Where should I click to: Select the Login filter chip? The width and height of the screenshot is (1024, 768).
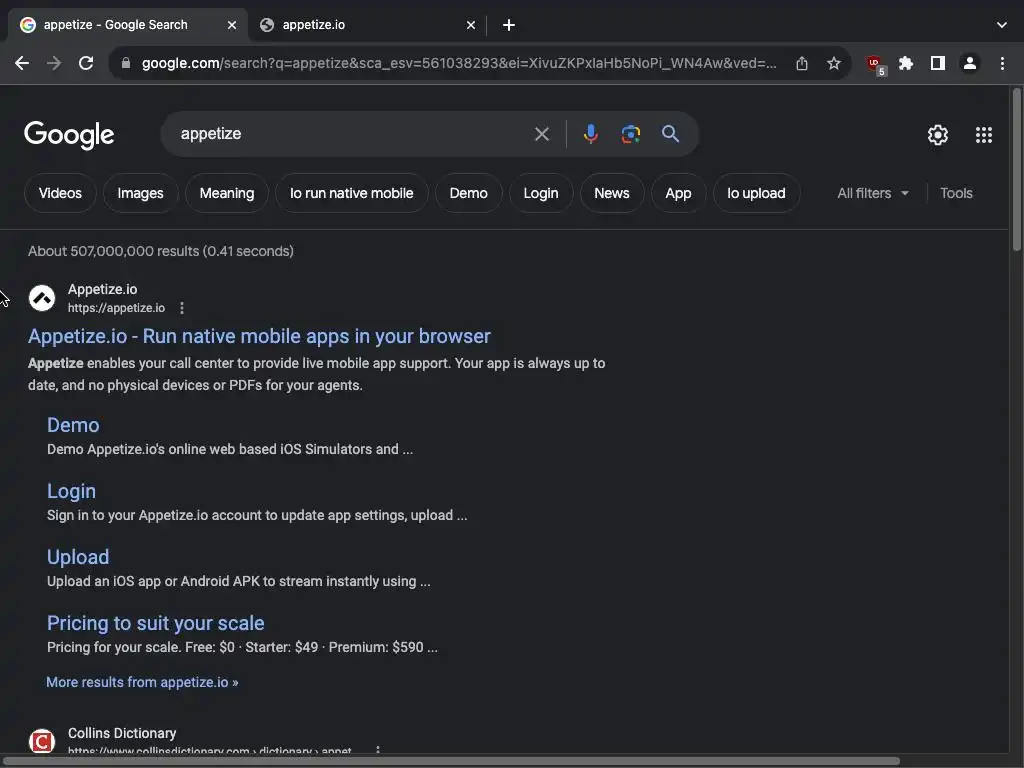pyautogui.click(x=541, y=193)
